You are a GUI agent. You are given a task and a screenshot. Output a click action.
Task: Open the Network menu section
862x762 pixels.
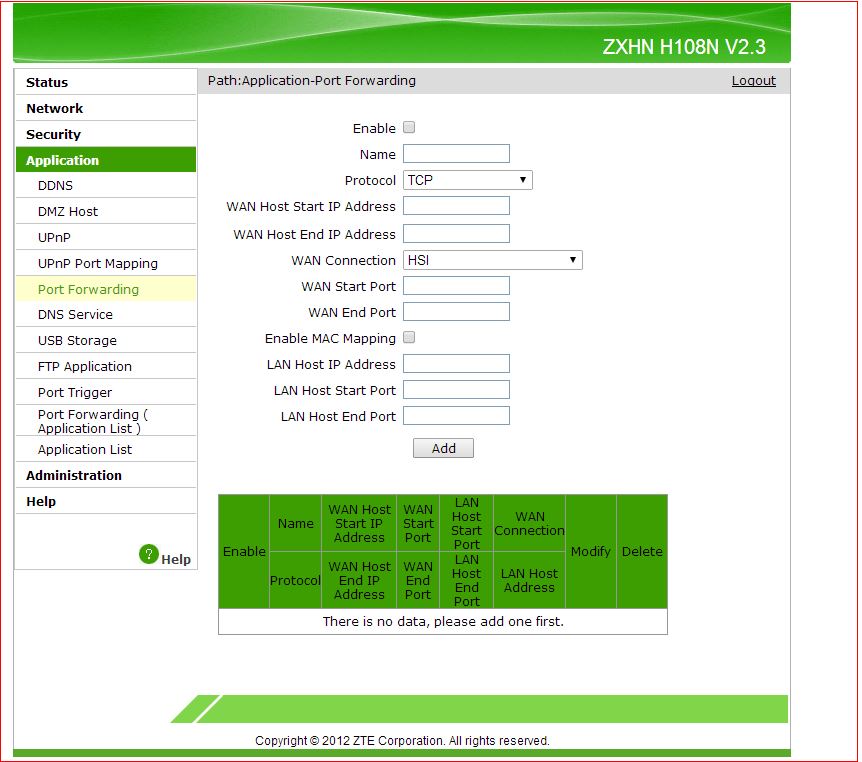pos(106,108)
